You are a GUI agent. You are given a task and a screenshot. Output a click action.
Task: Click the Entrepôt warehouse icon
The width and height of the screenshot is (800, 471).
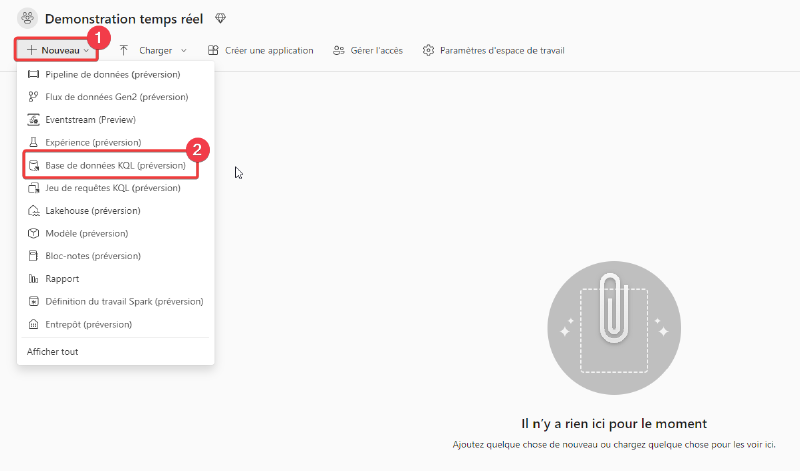tap(33, 325)
